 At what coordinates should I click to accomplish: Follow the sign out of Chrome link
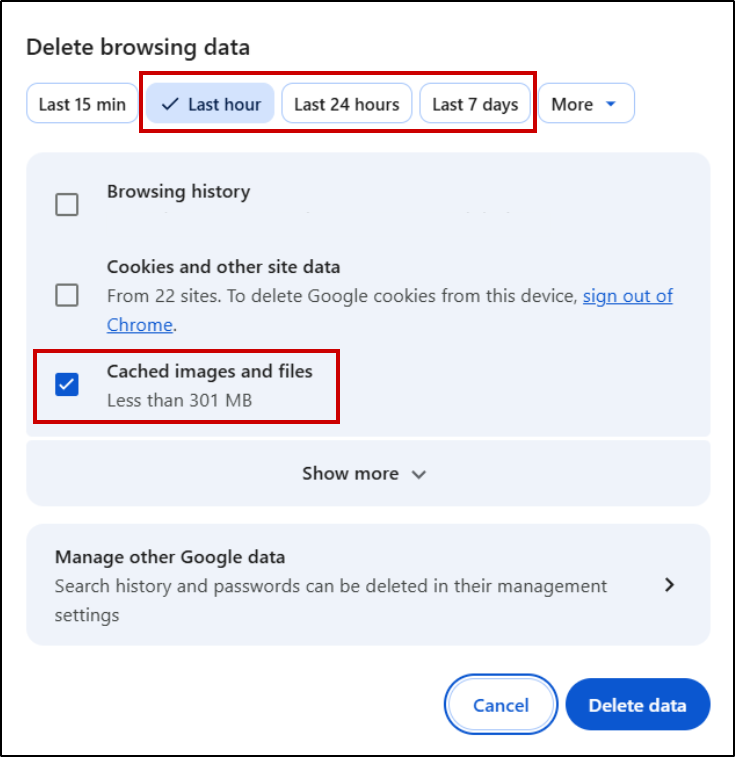pos(627,296)
